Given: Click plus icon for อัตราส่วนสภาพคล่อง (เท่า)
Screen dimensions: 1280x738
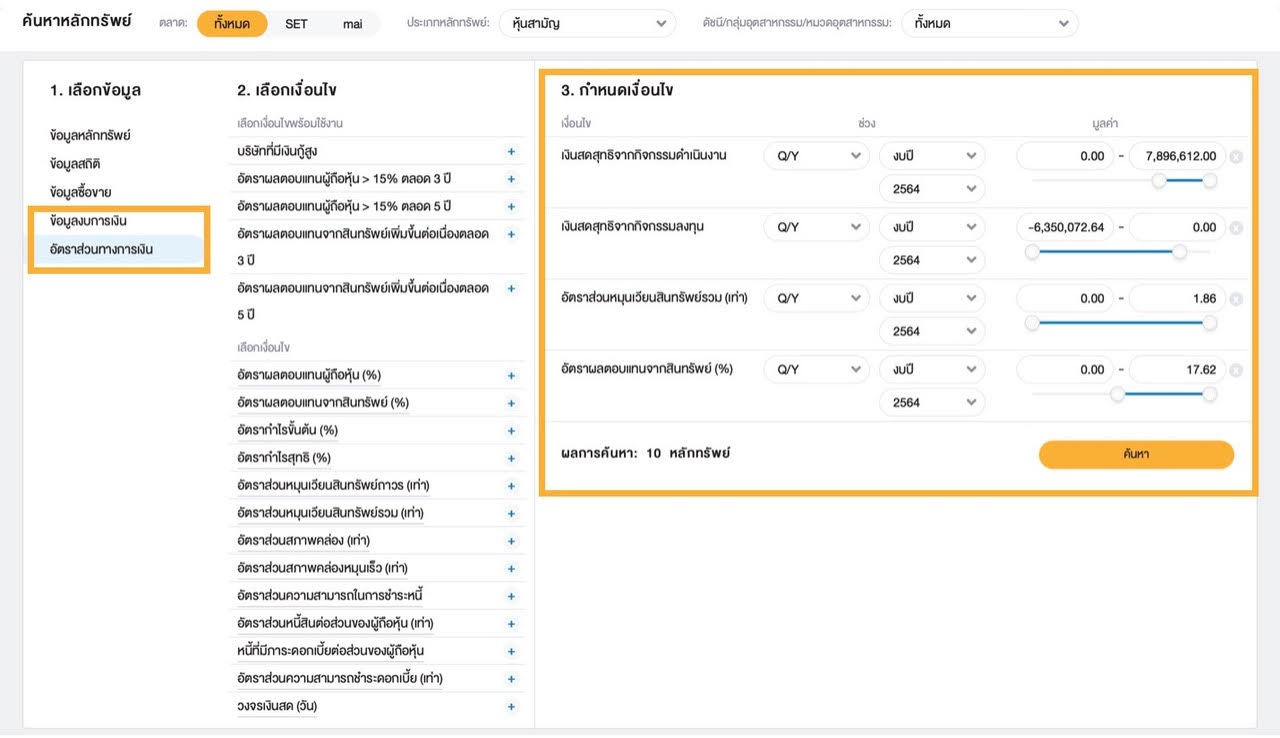Looking at the screenshot, I should tap(511, 541).
